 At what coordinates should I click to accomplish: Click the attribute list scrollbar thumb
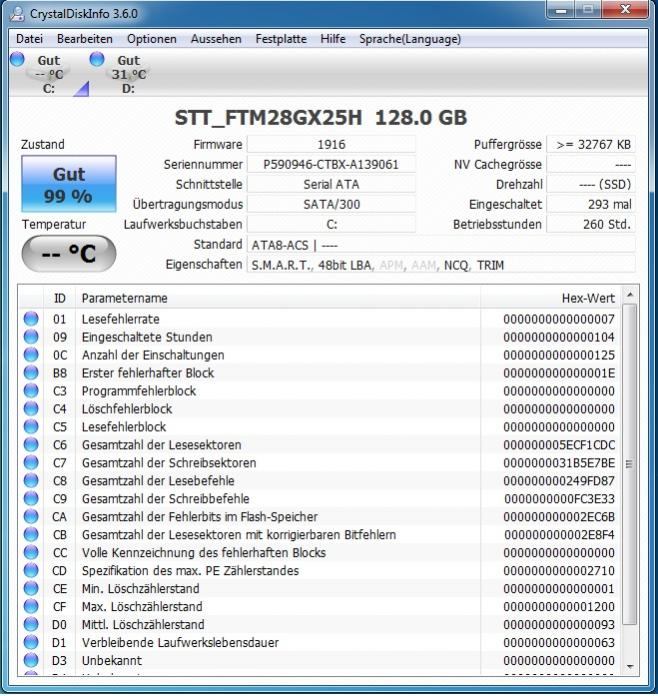[x=630, y=464]
